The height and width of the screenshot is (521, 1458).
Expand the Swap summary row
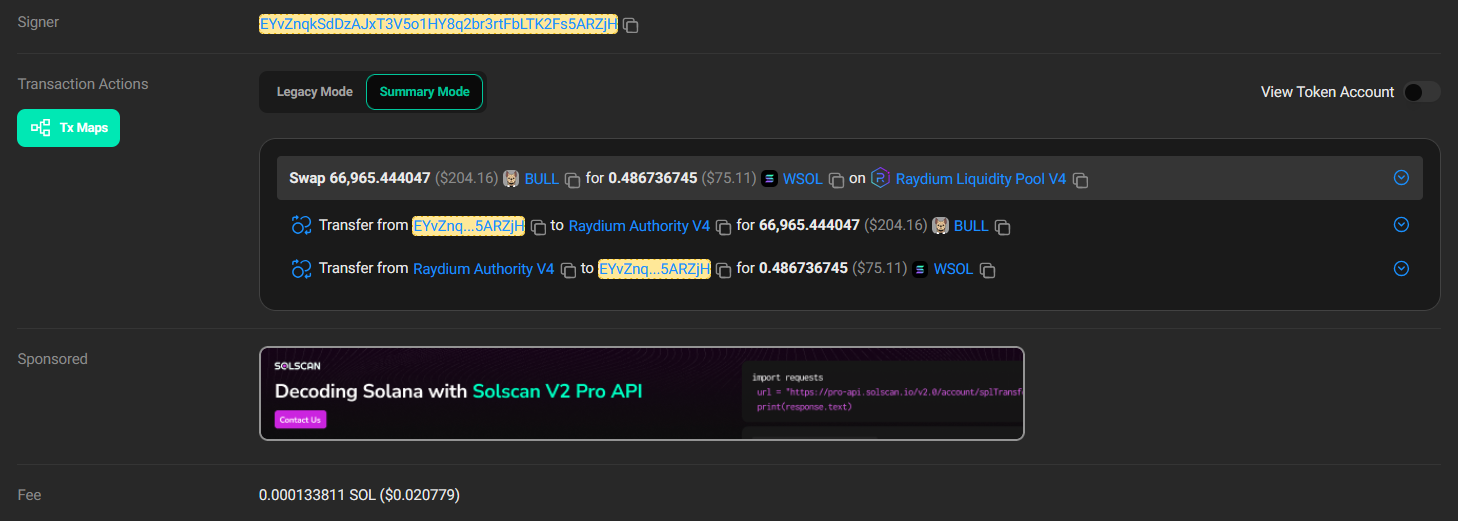coord(1401,178)
